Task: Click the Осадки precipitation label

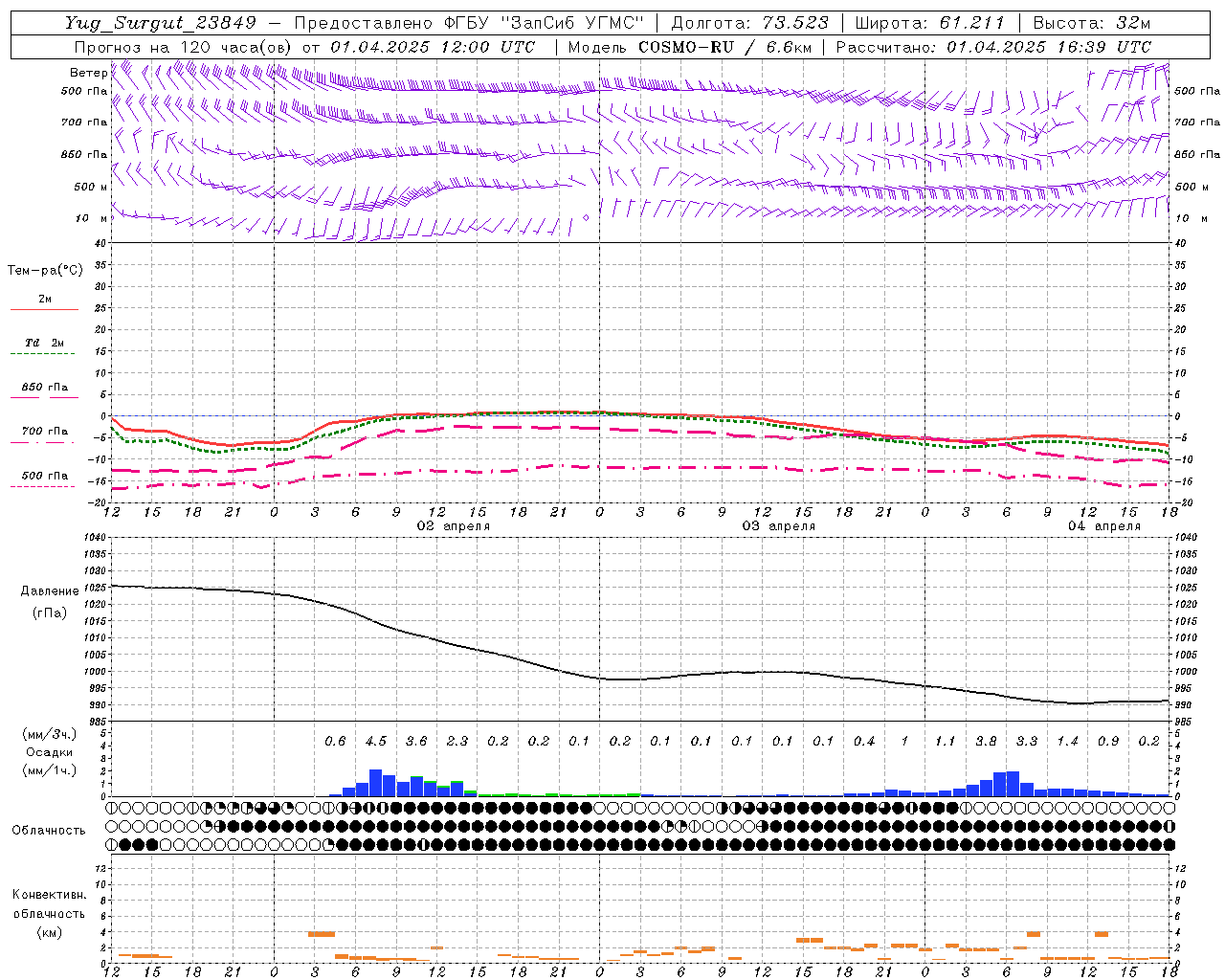Action: (50, 753)
